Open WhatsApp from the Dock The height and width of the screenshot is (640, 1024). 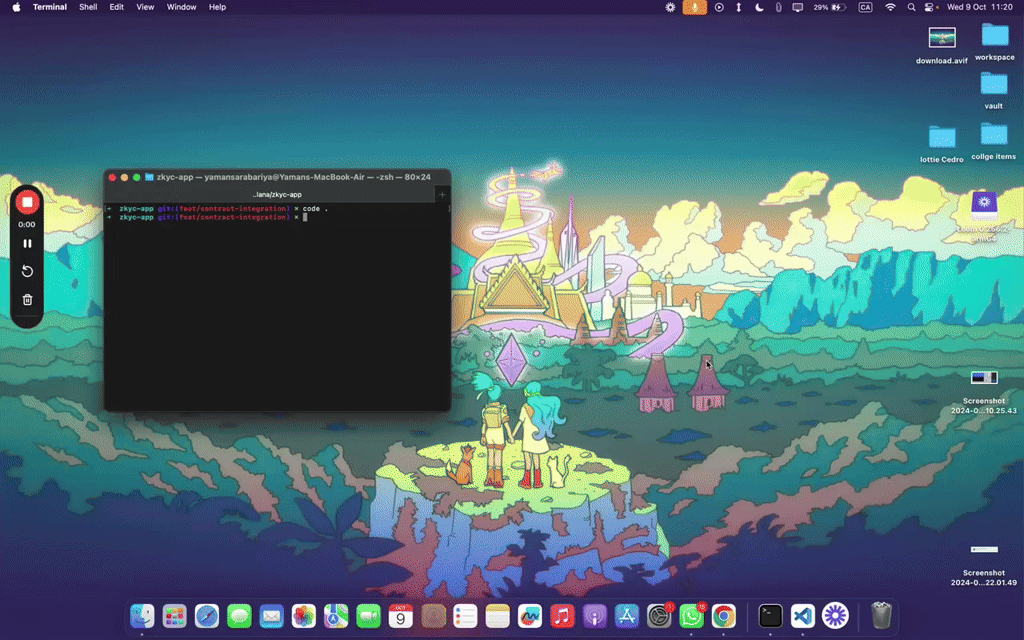692,615
